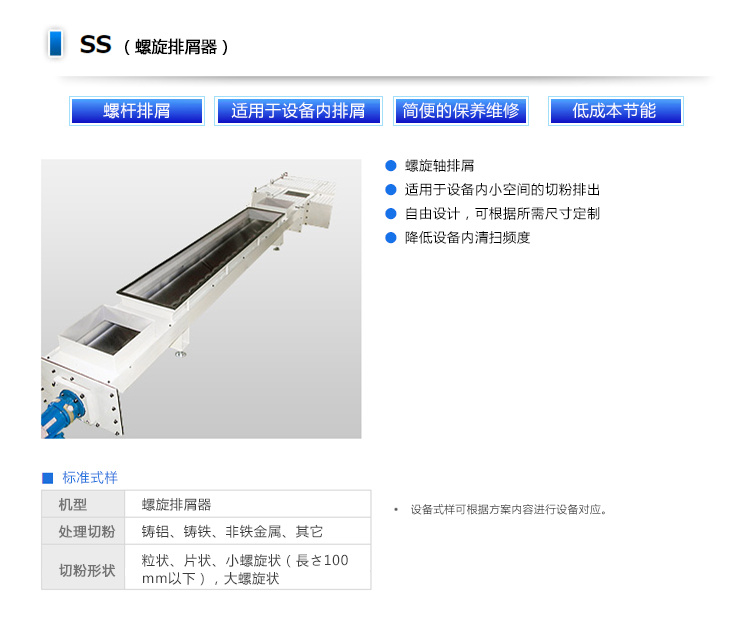Click the bullet dot before 适用于设备内小空间的切粉排出
This screenshot has height=618, width=753.
pyautogui.click(x=391, y=190)
